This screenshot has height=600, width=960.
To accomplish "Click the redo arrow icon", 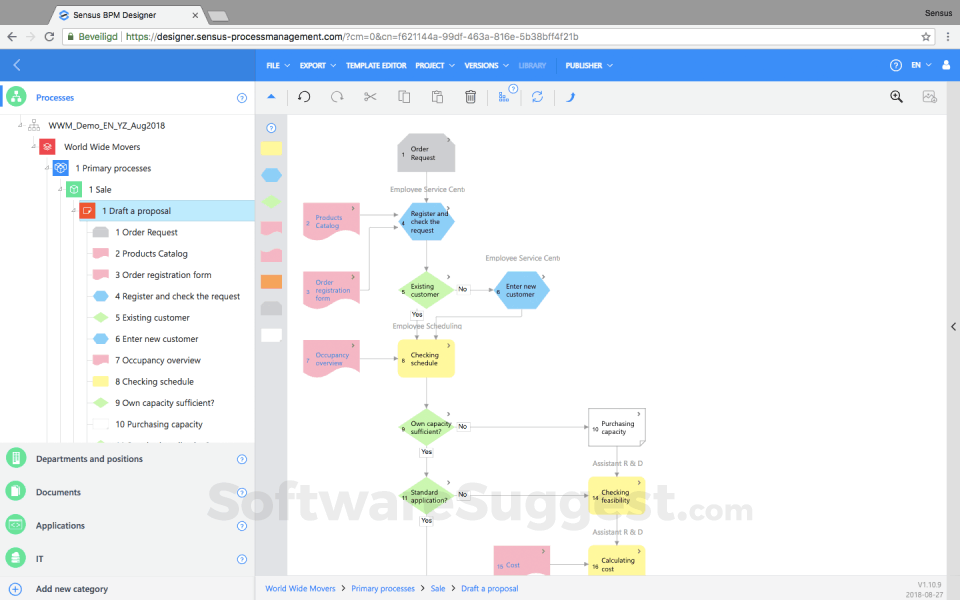I will coord(337,97).
